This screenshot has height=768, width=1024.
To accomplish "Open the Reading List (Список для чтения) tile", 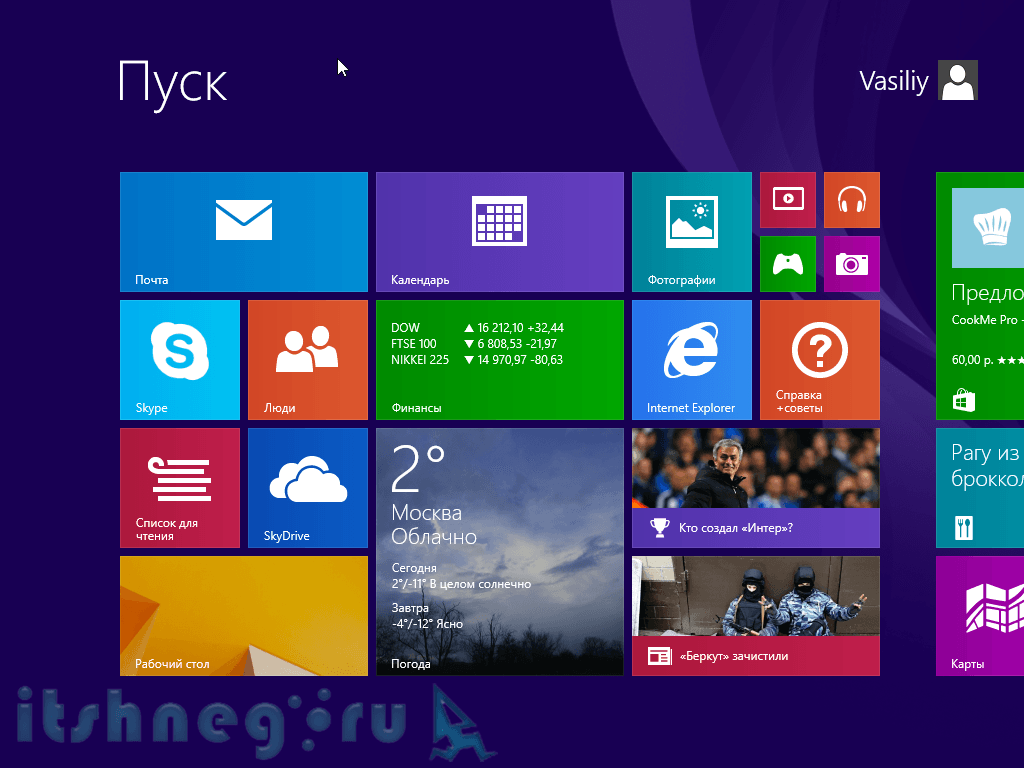I will (180, 487).
